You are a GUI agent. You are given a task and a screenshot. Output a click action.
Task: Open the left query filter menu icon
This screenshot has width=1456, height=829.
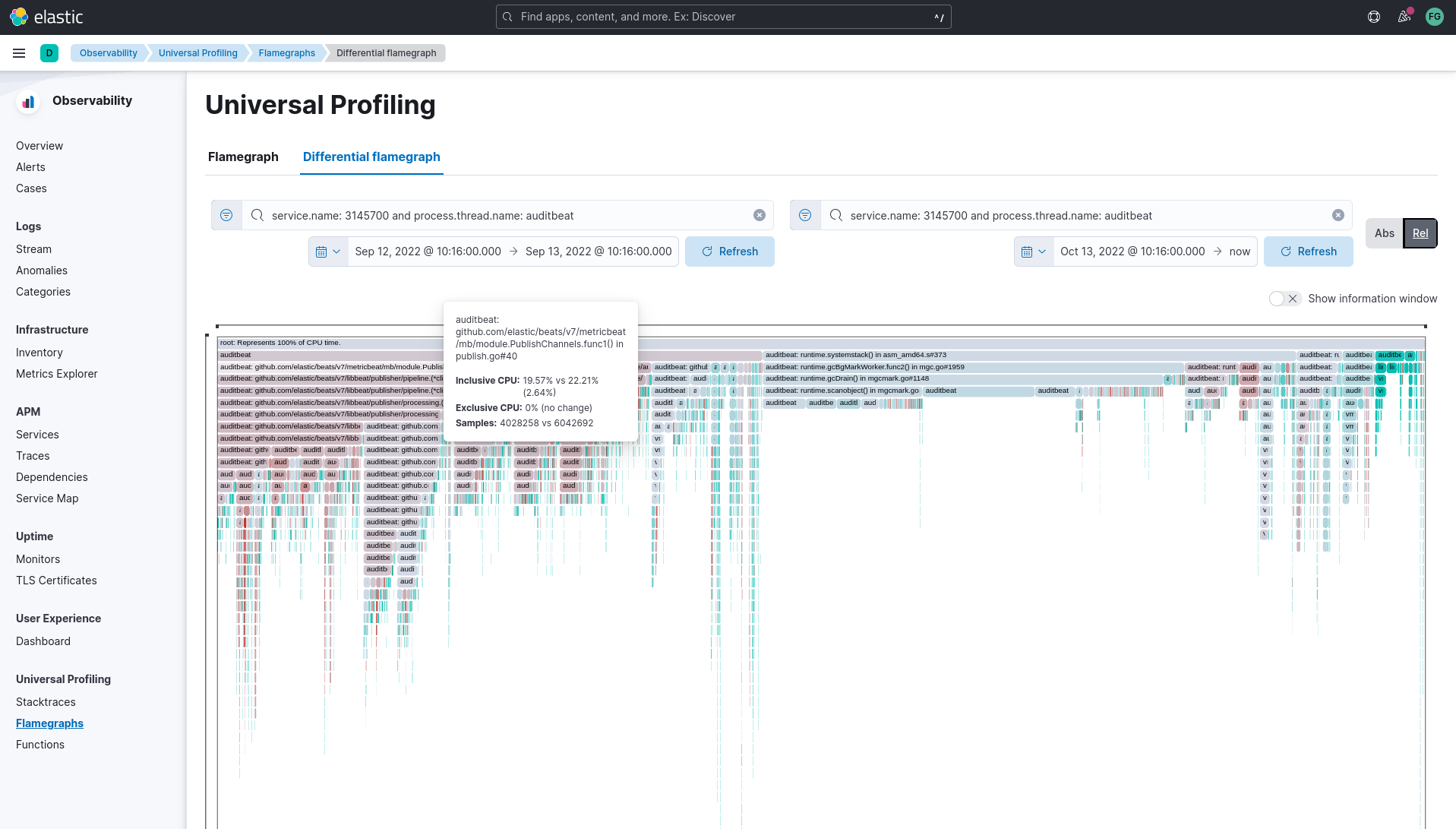[226, 216]
